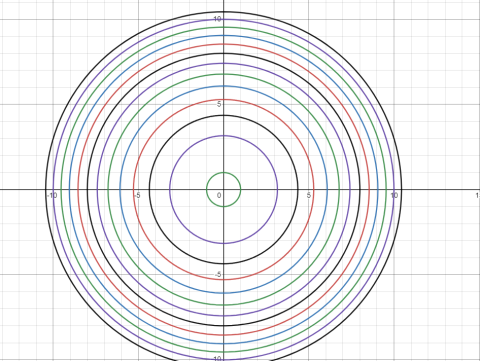Click the inner blue circle's bottom point
480x361 pixels.
click(x=224, y=293)
